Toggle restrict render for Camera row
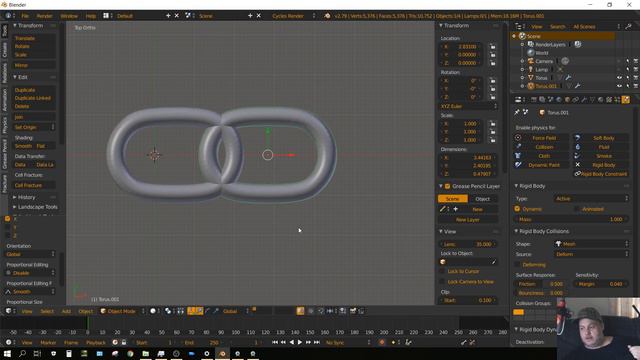The width and height of the screenshot is (640, 360). pos(636,61)
